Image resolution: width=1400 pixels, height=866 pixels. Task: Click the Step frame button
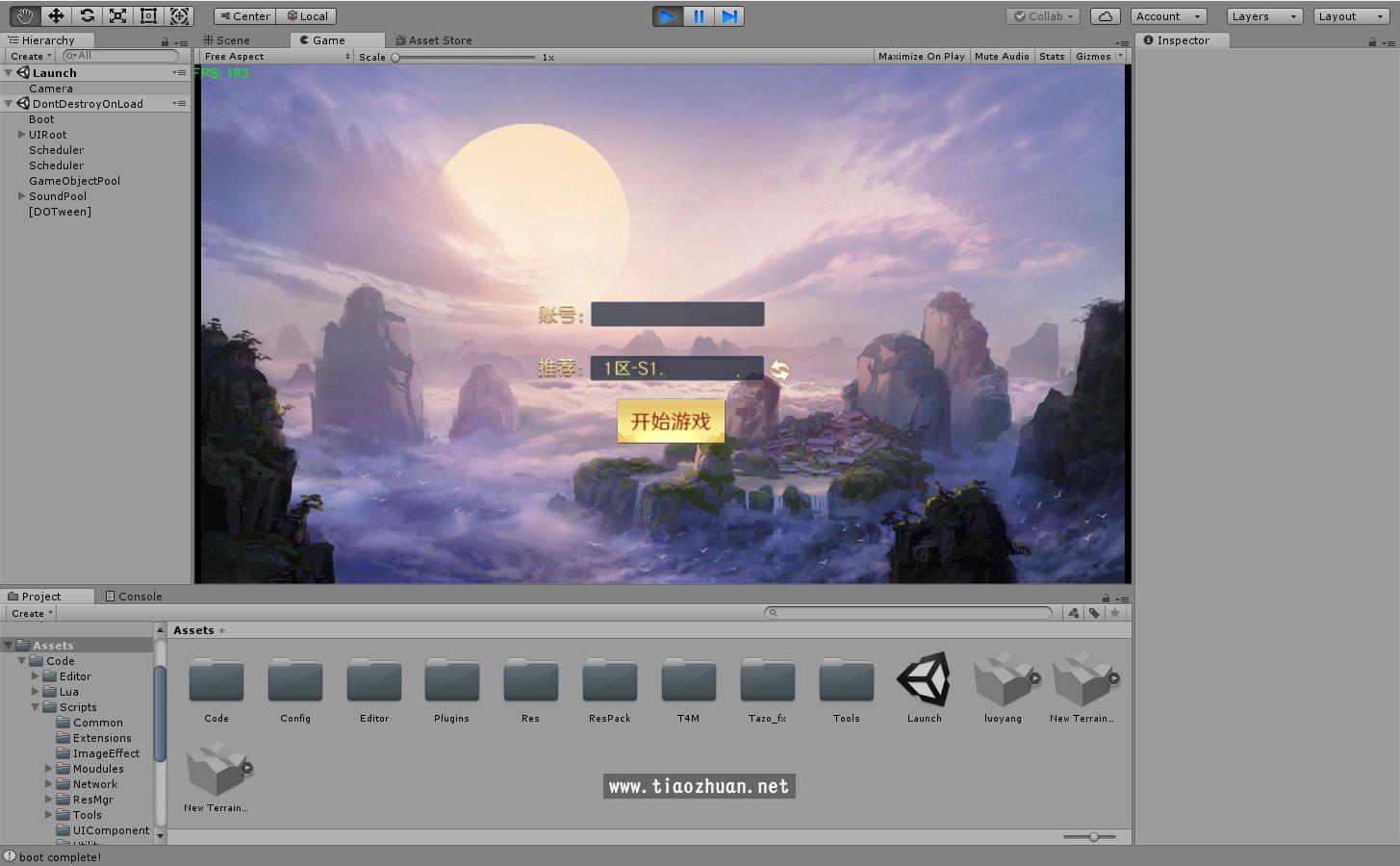click(729, 15)
